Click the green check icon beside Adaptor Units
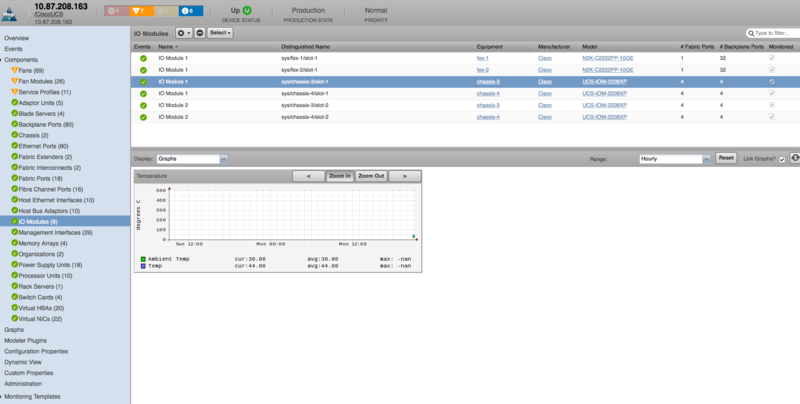The width and height of the screenshot is (800, 404). 14,103
